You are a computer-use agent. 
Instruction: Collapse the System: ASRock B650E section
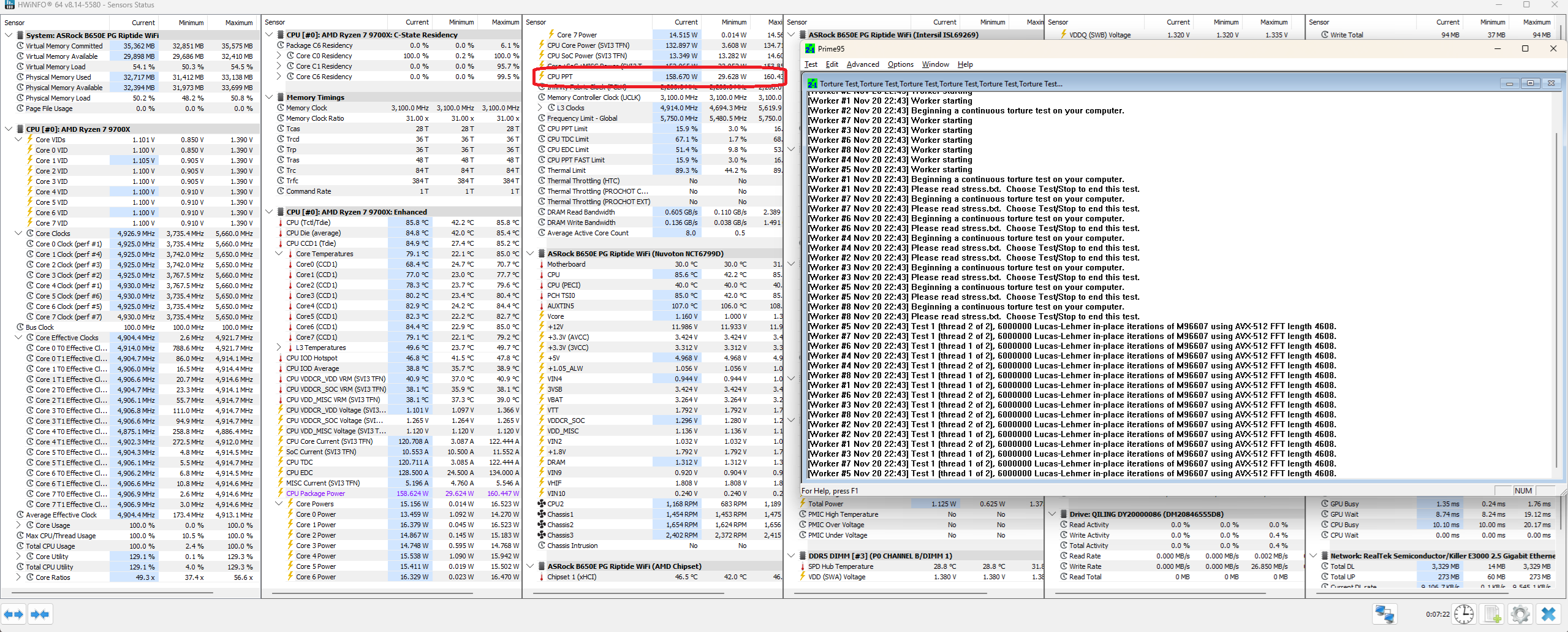pos(9,36)
